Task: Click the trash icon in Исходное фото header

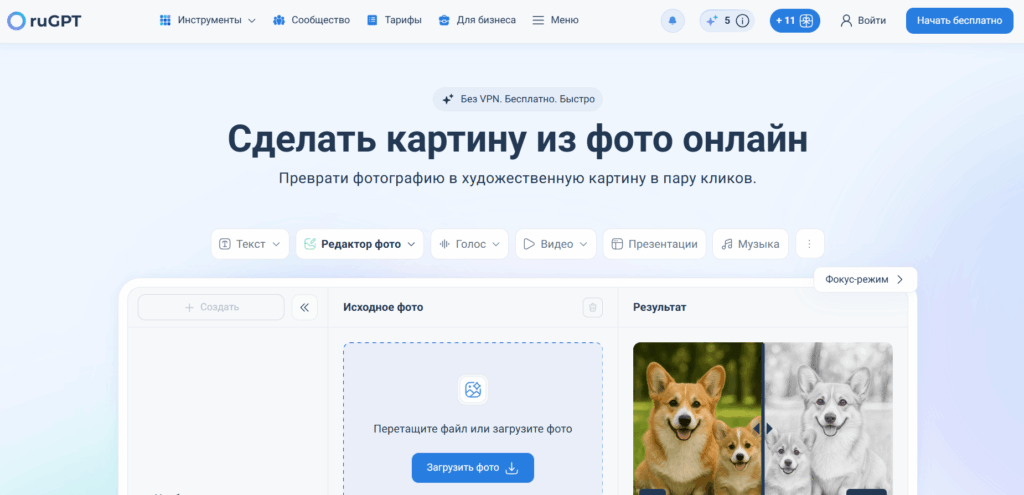Action: [x=592, y=308]
